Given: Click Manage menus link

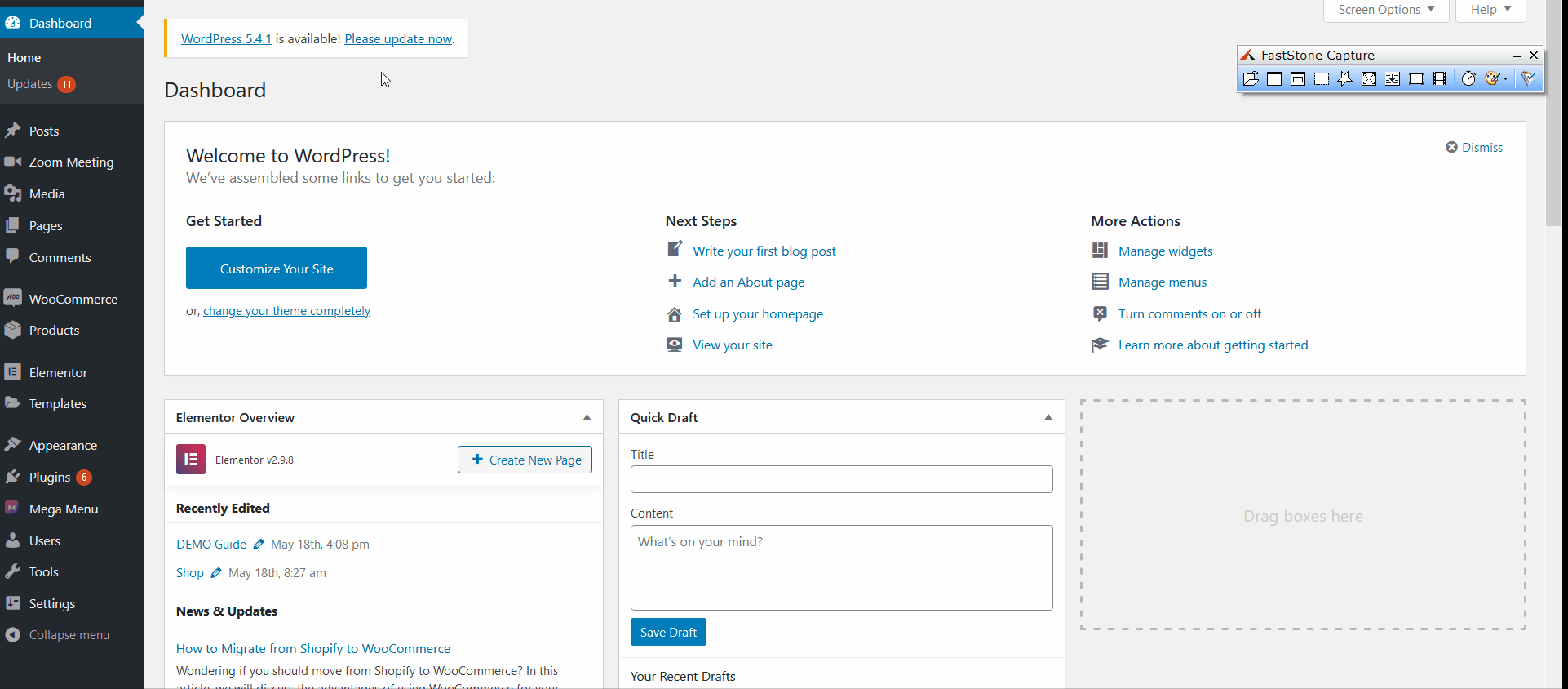Looking at the screenshot, I should 1163,282.
